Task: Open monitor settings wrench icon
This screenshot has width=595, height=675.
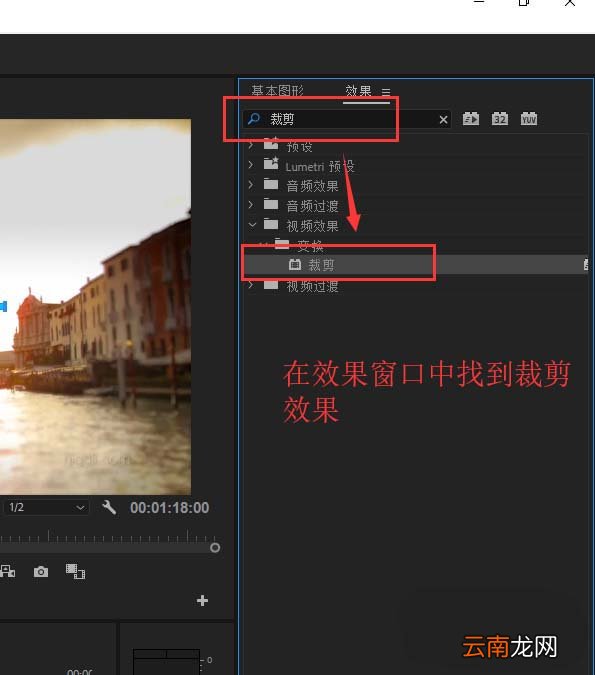Action: coord(109,507)
